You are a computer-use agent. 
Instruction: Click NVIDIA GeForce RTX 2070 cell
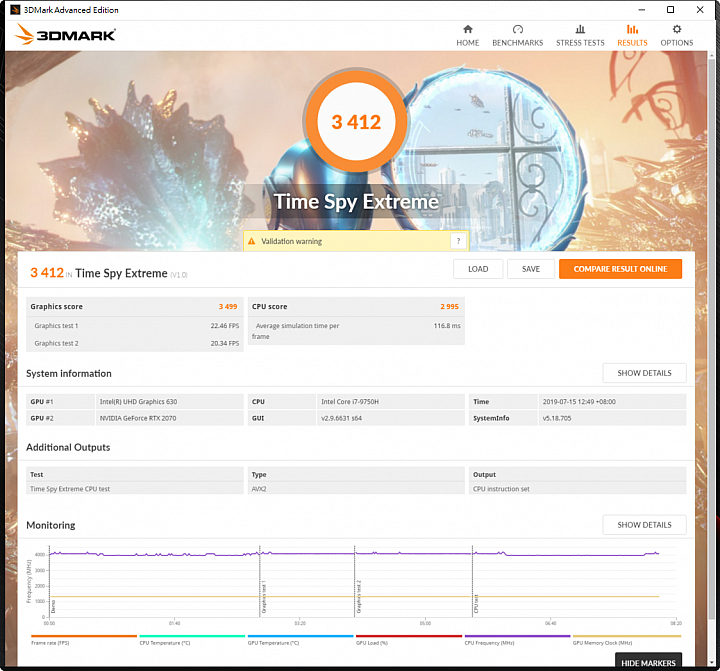coord(169,418)
